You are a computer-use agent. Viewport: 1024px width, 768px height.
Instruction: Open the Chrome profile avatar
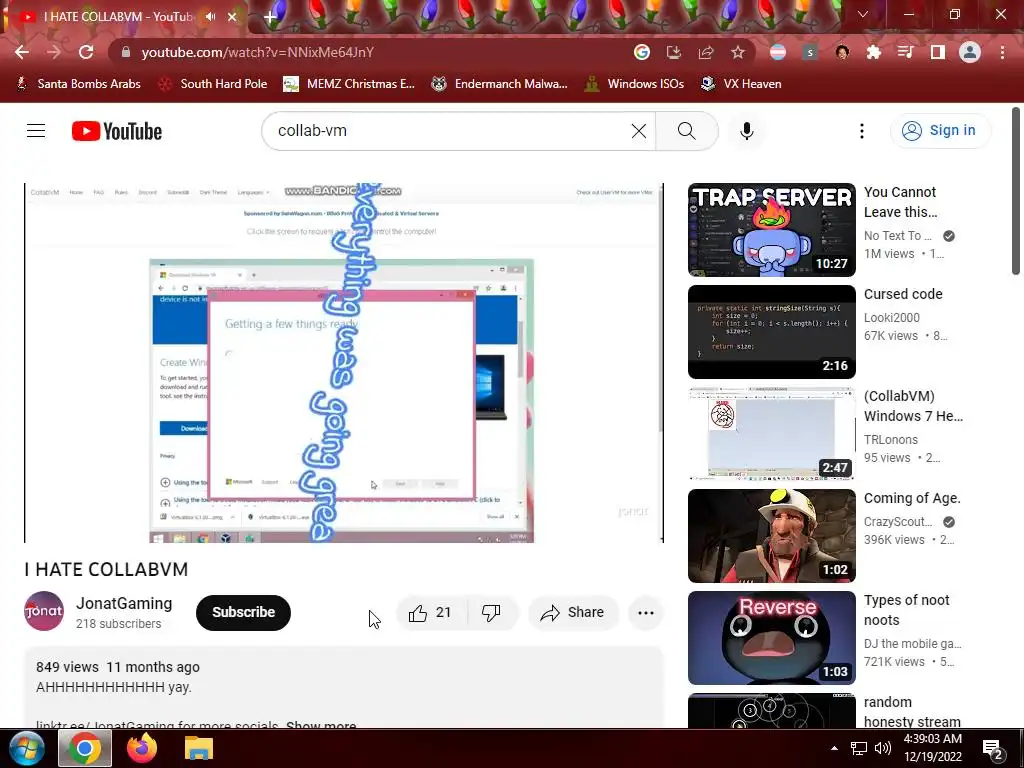pyautogui.click(x=970, y=52)
